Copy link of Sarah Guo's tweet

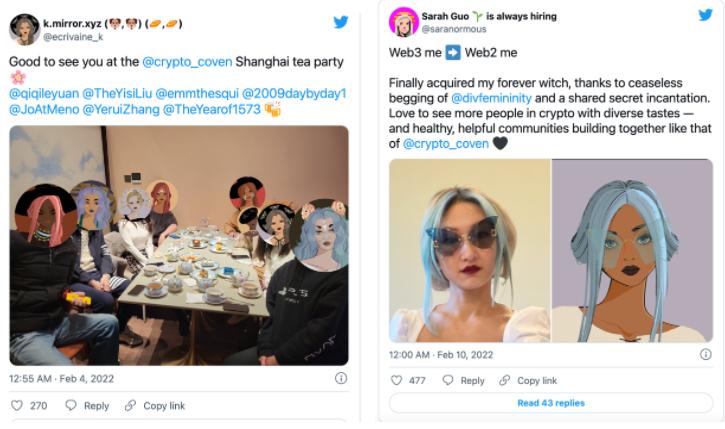(x=528, y=380)
